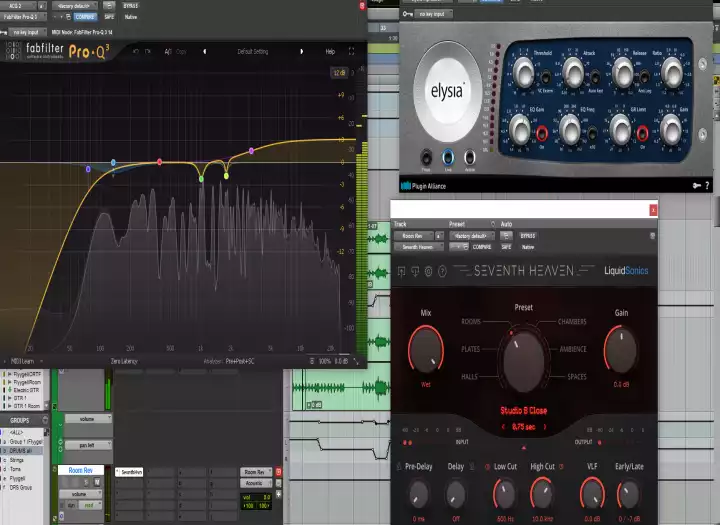Click MIDI Learn in Pro-Q 3
720x525 pixels.
(x=22, y=361)
